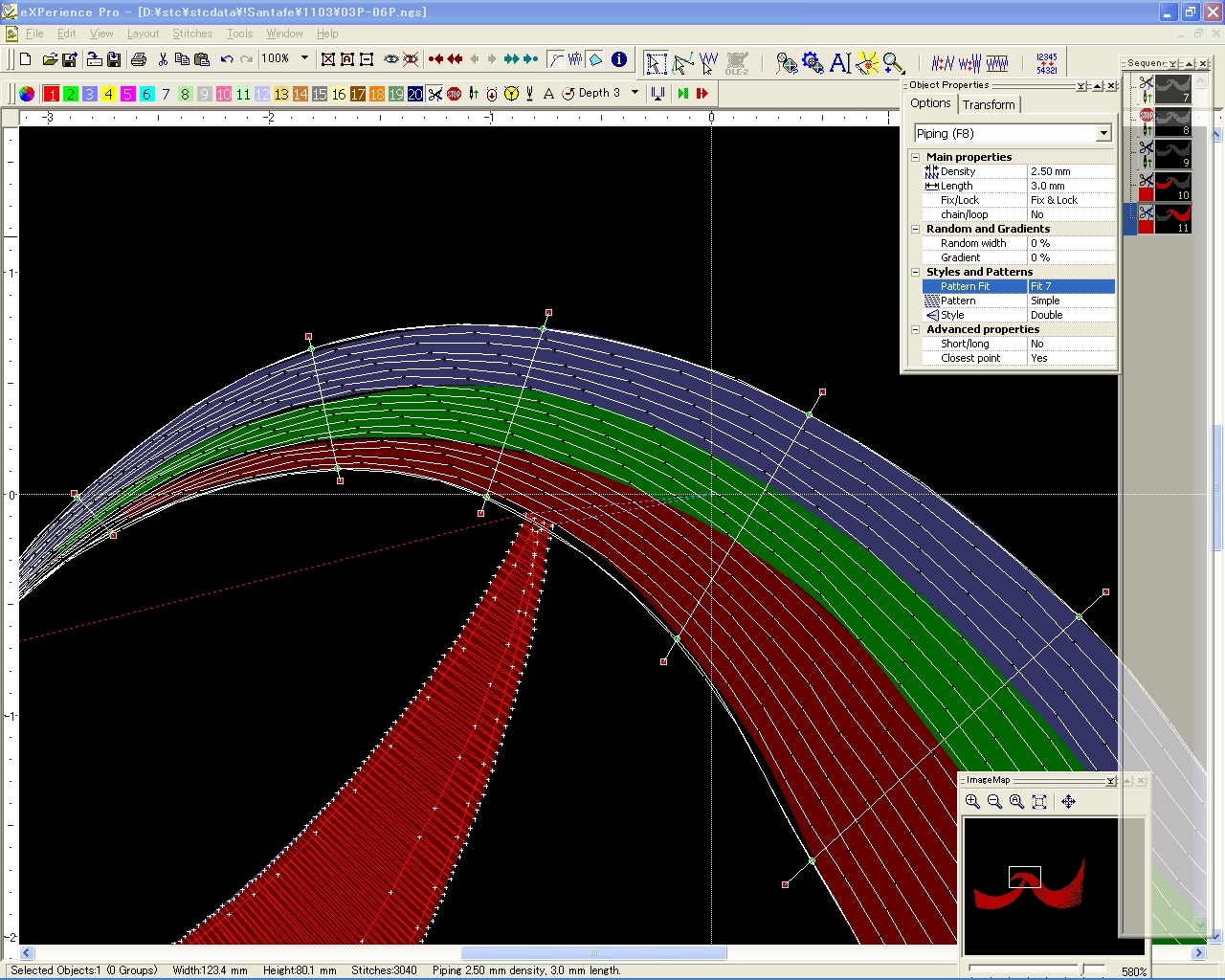
Task: Click the horizontal scrollbar thumb
Action: point(593,953)
